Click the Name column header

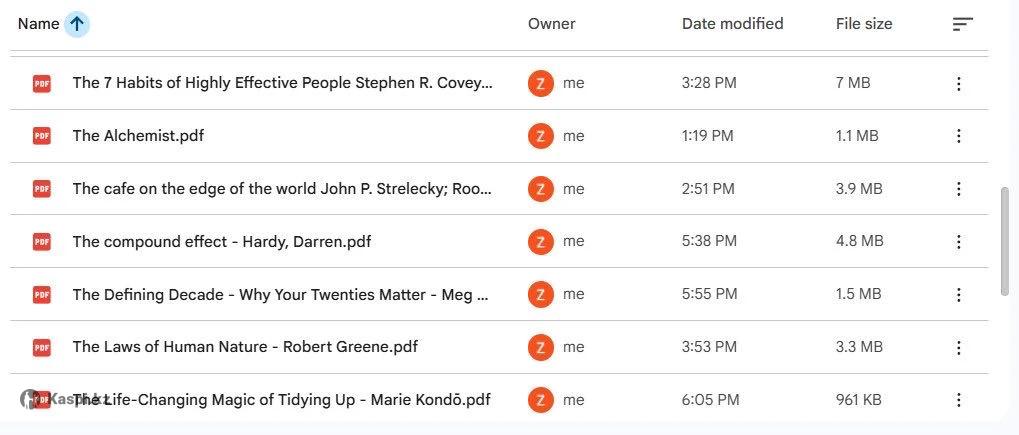coord(38,24)
